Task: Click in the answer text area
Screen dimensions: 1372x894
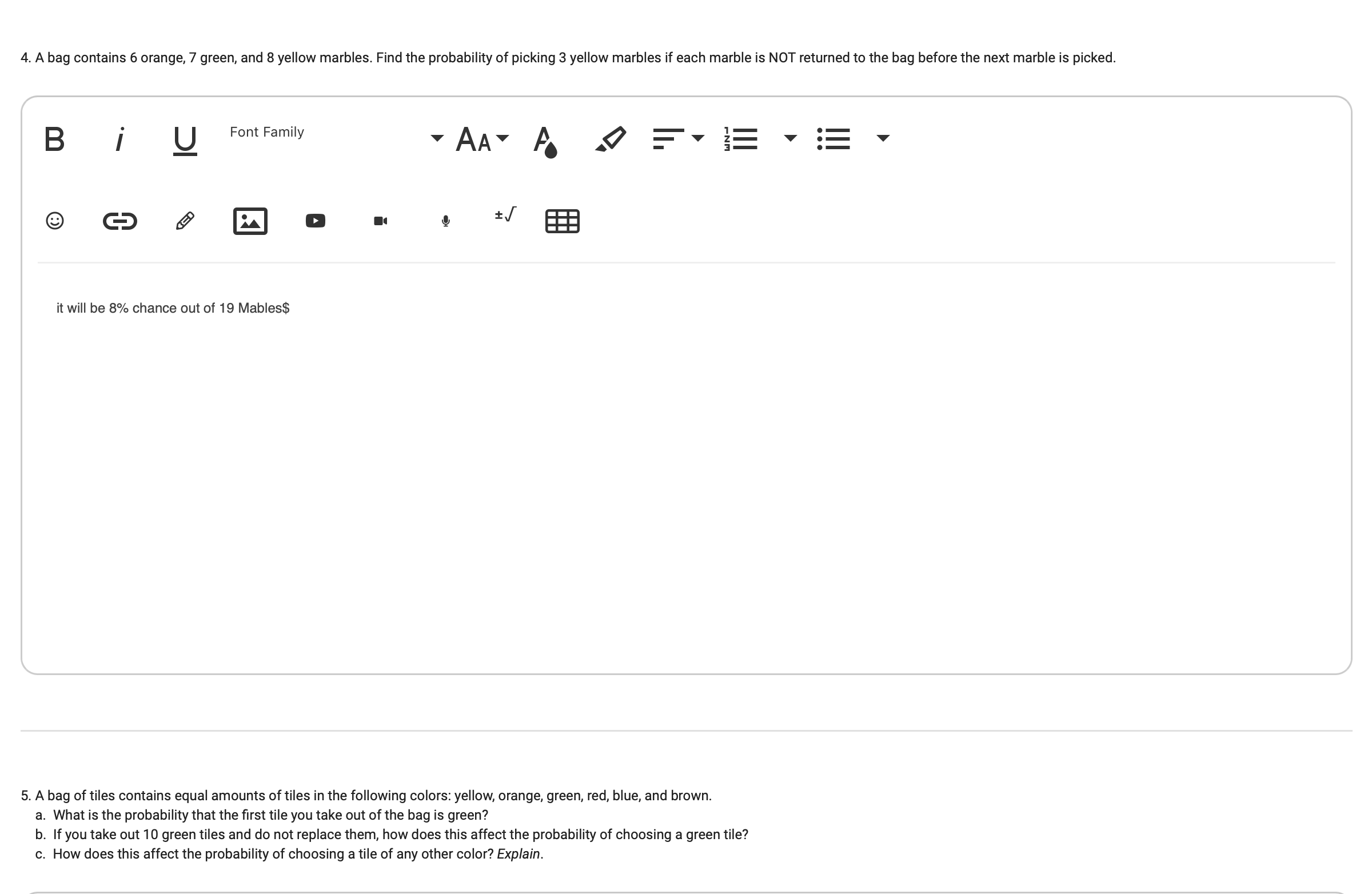Action: click(686, 461)
